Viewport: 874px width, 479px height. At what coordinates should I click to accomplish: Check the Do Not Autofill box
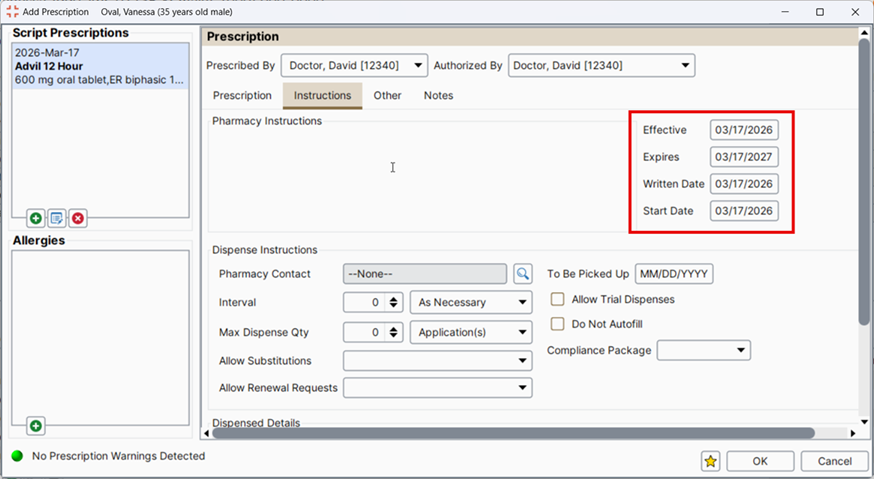coord(558,324)
